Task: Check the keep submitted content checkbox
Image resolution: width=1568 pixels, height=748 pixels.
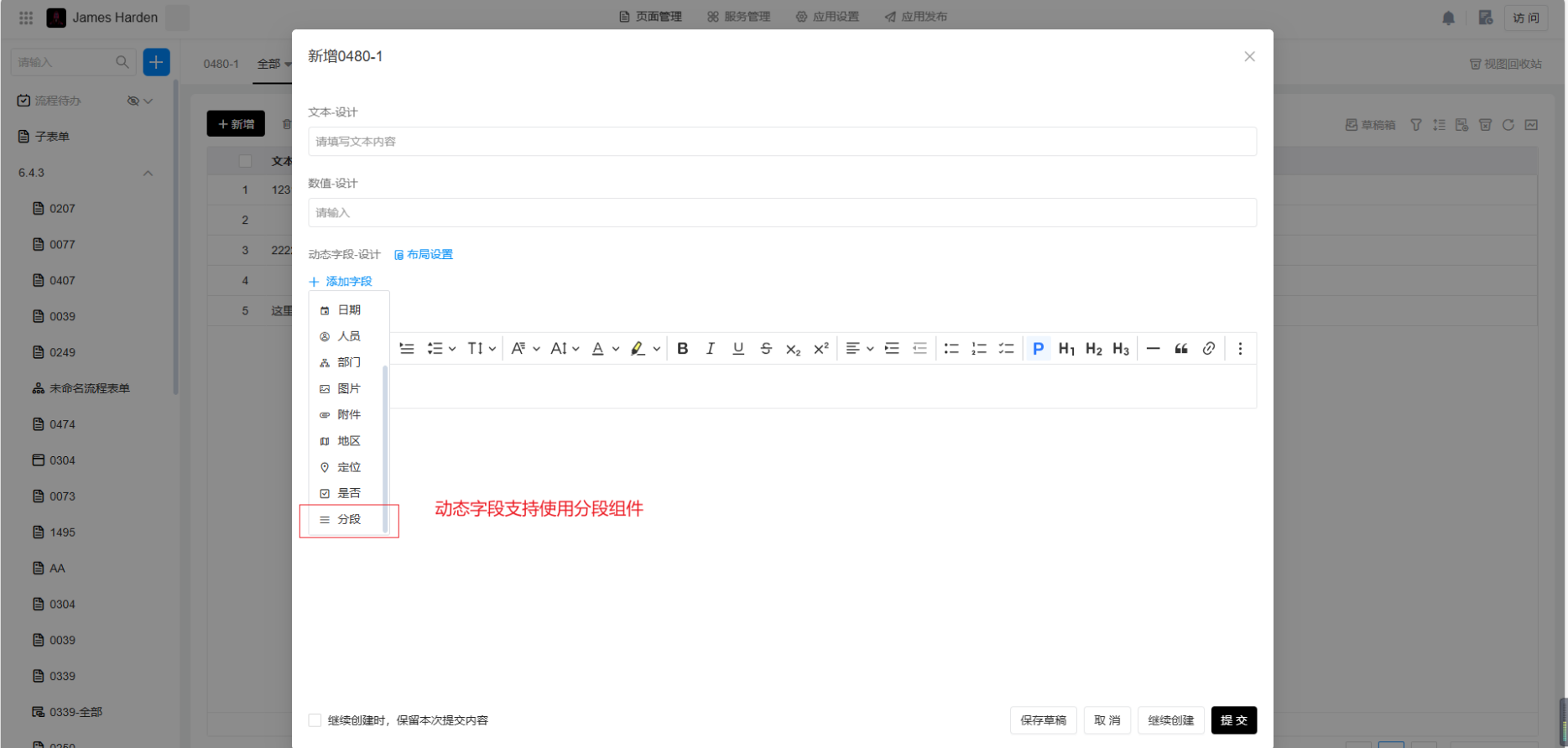Action: tap(315, 720)
